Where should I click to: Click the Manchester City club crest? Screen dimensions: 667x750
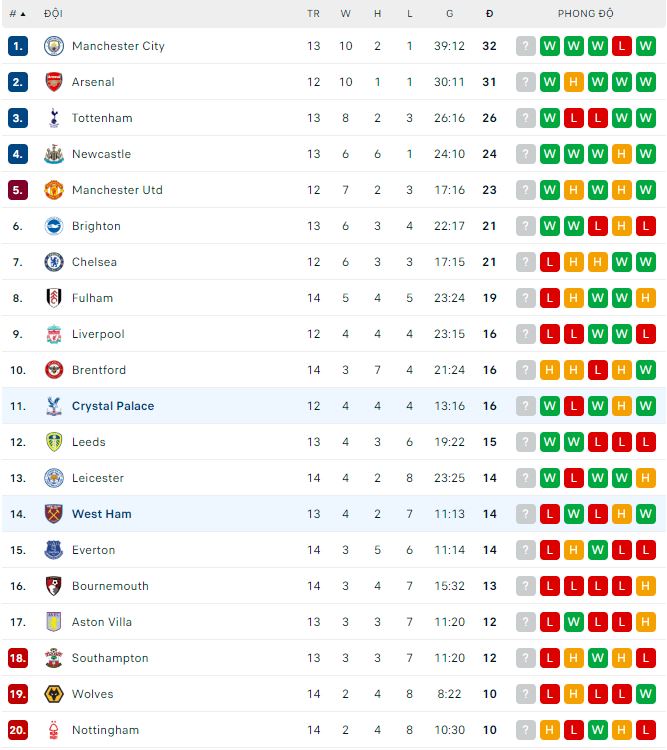[x=54, y=46]
